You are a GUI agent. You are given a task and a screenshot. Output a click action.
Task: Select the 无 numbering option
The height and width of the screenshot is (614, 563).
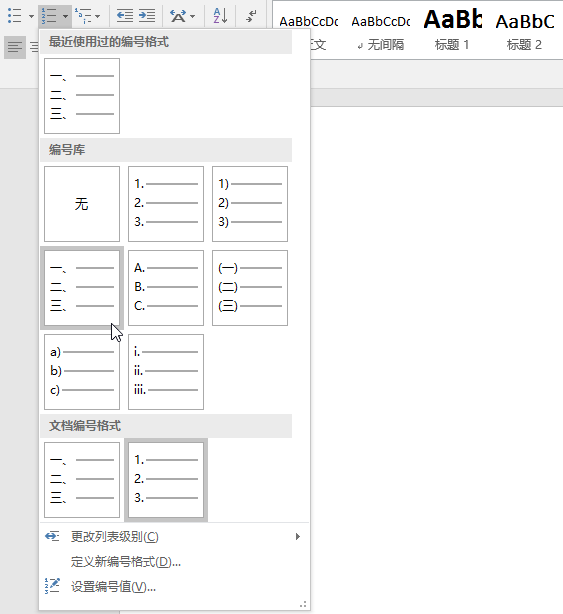tap(82, 204)
